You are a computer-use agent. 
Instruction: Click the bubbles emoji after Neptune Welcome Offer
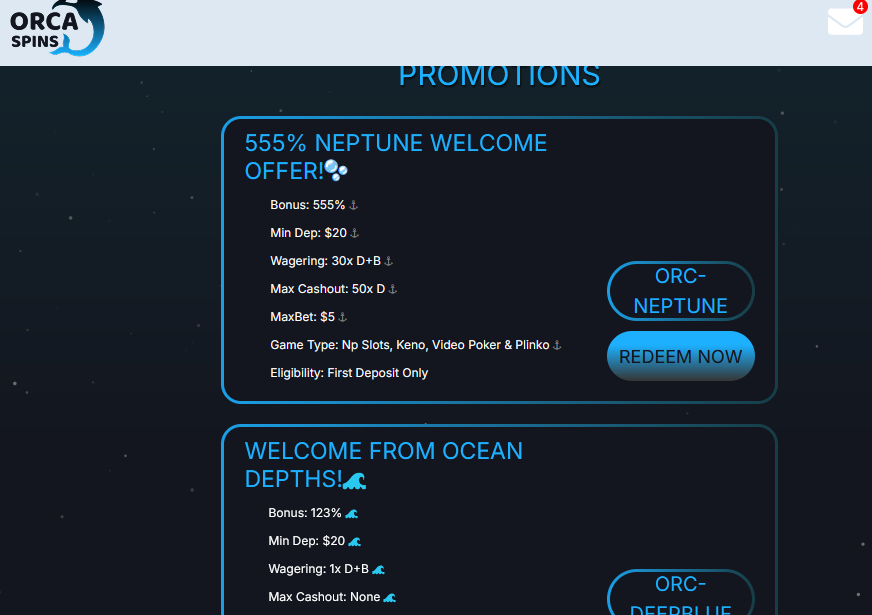(336, 170)
